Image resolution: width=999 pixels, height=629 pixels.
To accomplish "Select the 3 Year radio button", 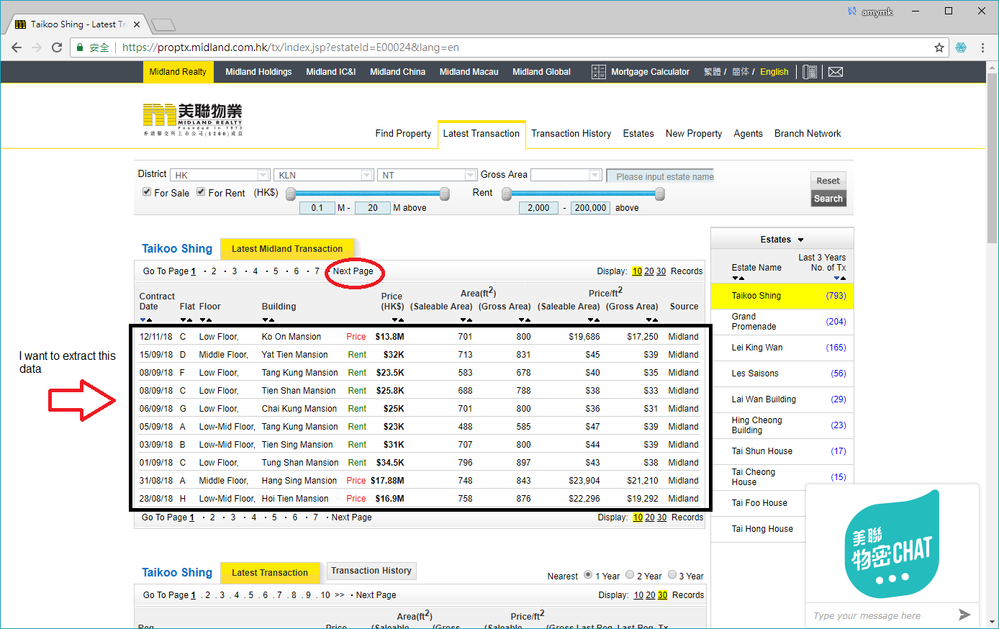I will [x=672, y=575].
